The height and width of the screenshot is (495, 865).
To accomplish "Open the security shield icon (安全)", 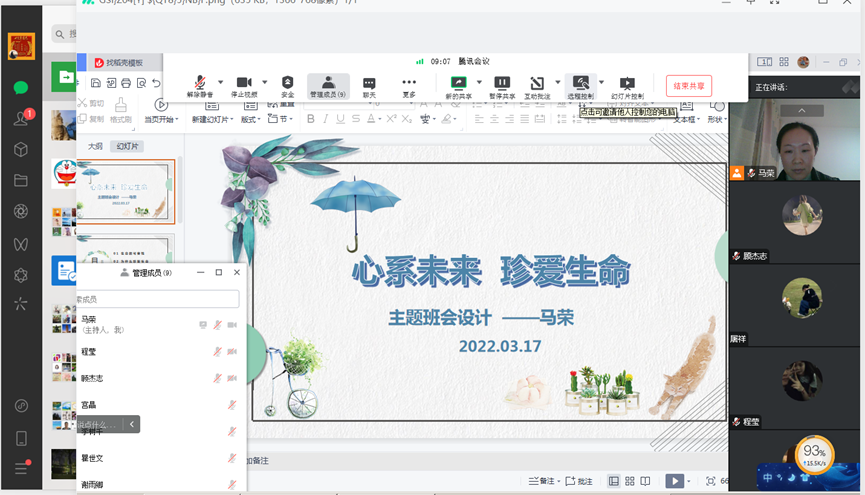I will click(288, 83).
